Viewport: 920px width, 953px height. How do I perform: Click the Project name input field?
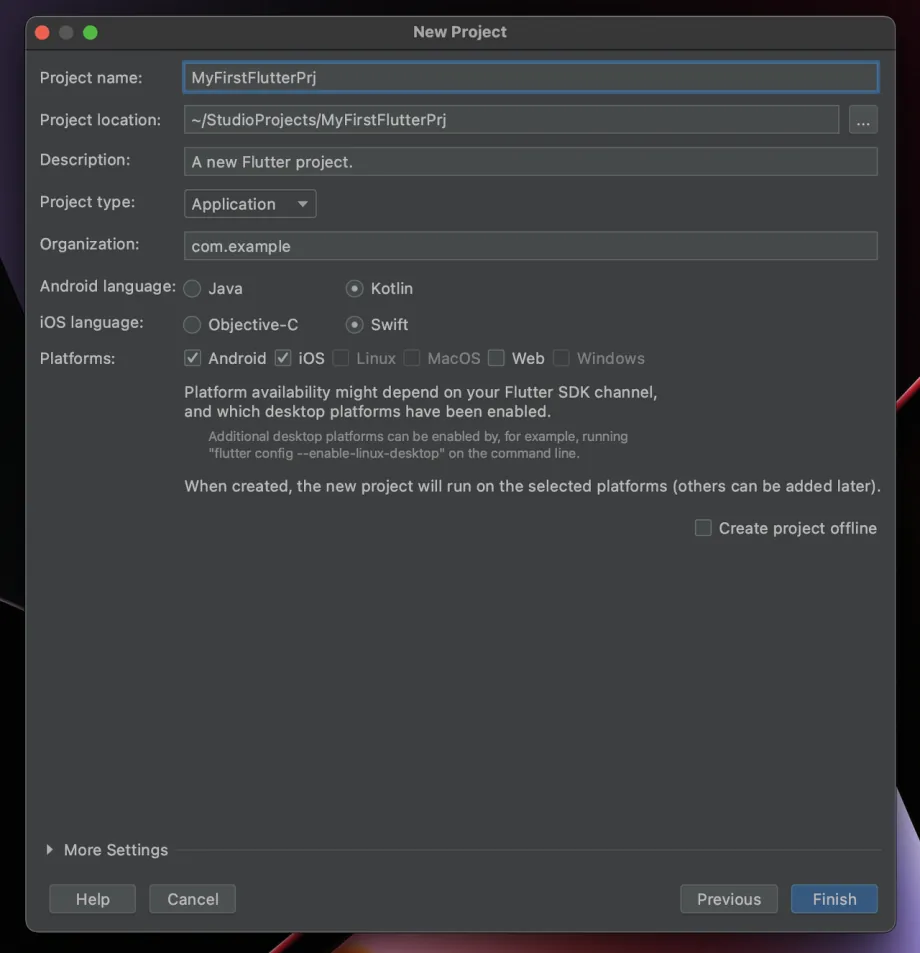pos(530,78)
